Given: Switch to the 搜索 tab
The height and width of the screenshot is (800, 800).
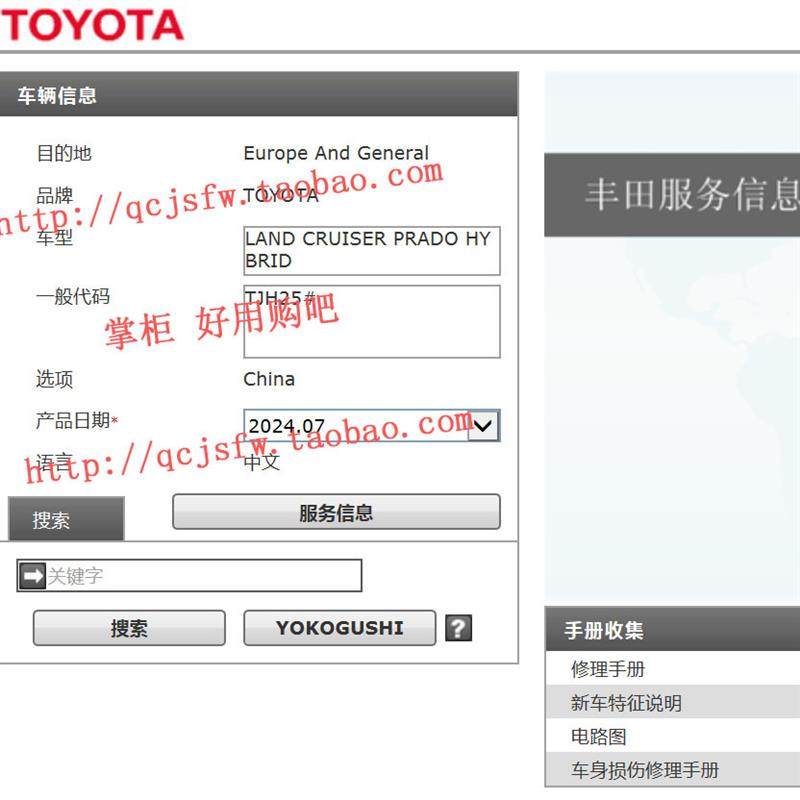Looking at the screenshot, I should click(x=66, y=519).
